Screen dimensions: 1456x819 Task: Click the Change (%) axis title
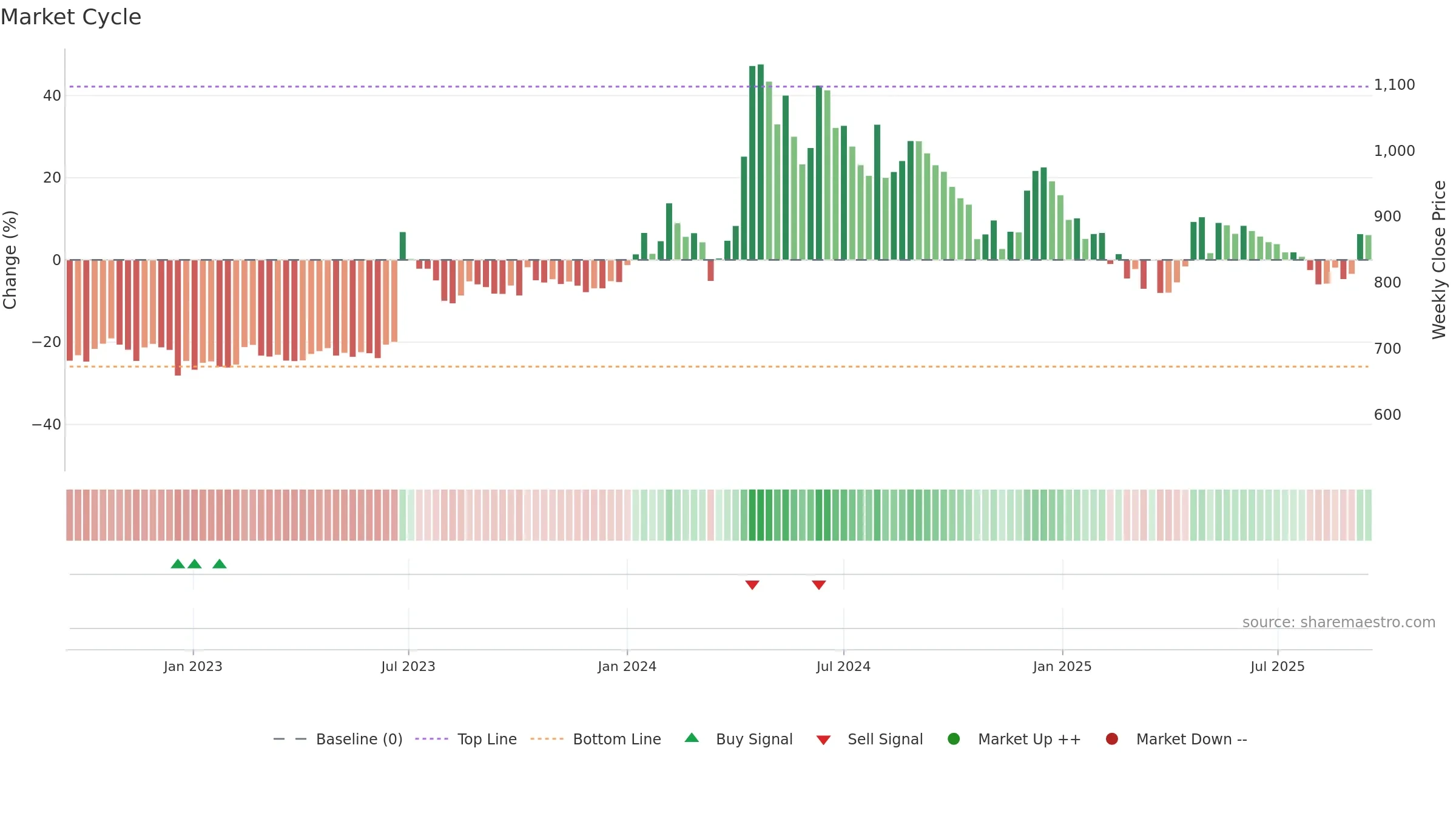(10, 260)
